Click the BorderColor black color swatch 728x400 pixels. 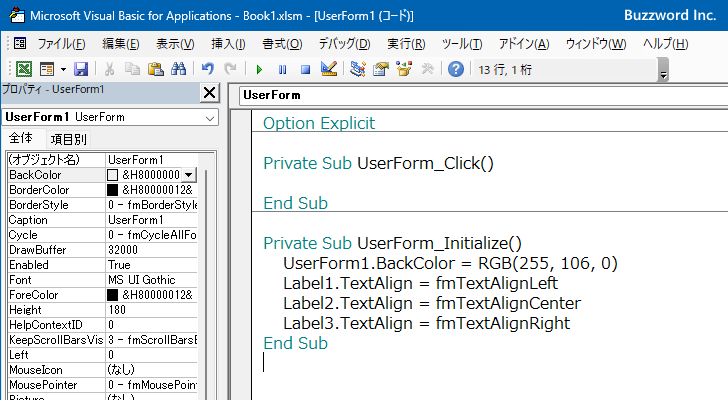[113, 190]
